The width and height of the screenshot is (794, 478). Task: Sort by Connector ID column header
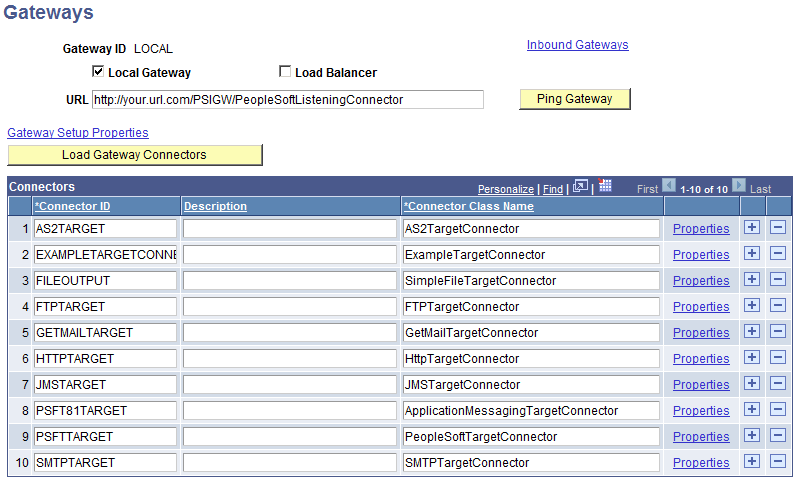point(72,206)
